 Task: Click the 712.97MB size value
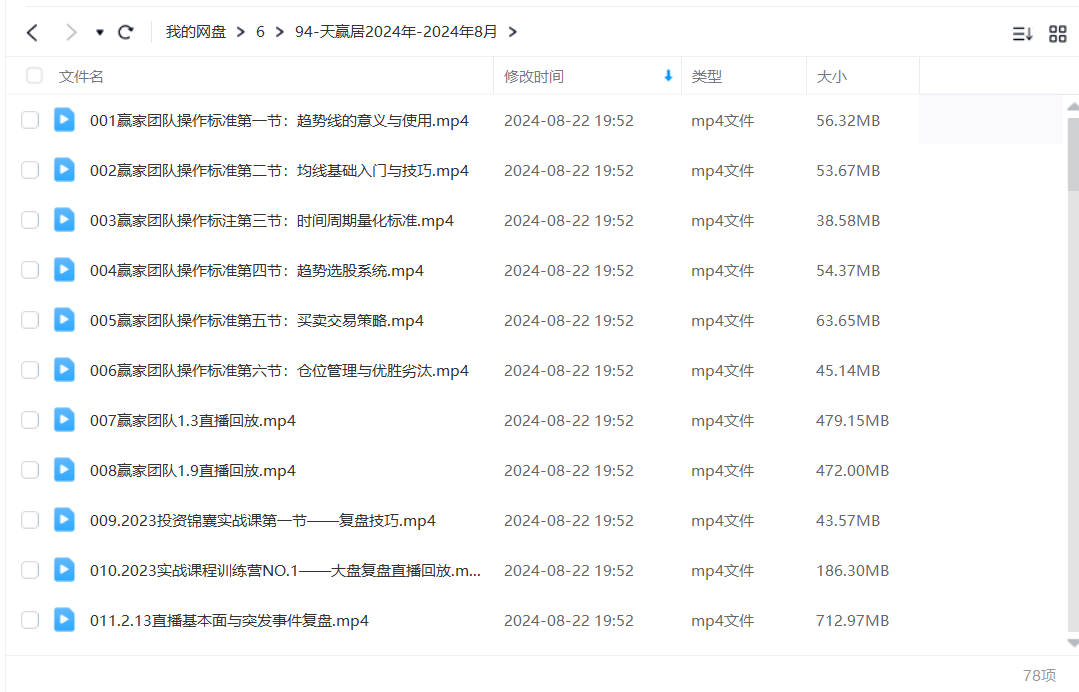(853, 620)
